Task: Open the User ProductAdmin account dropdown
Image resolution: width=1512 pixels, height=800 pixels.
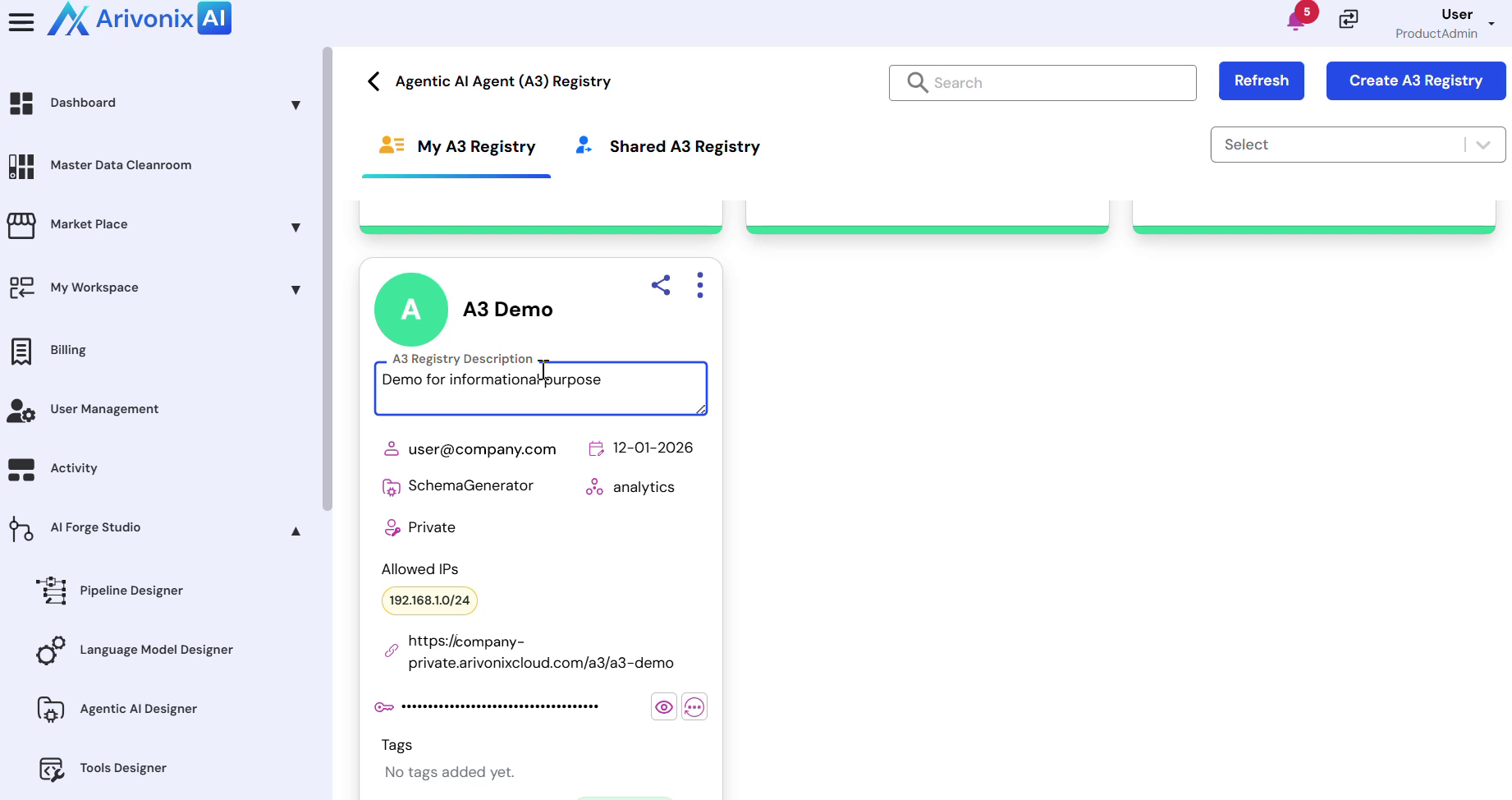Action: 1491,24
